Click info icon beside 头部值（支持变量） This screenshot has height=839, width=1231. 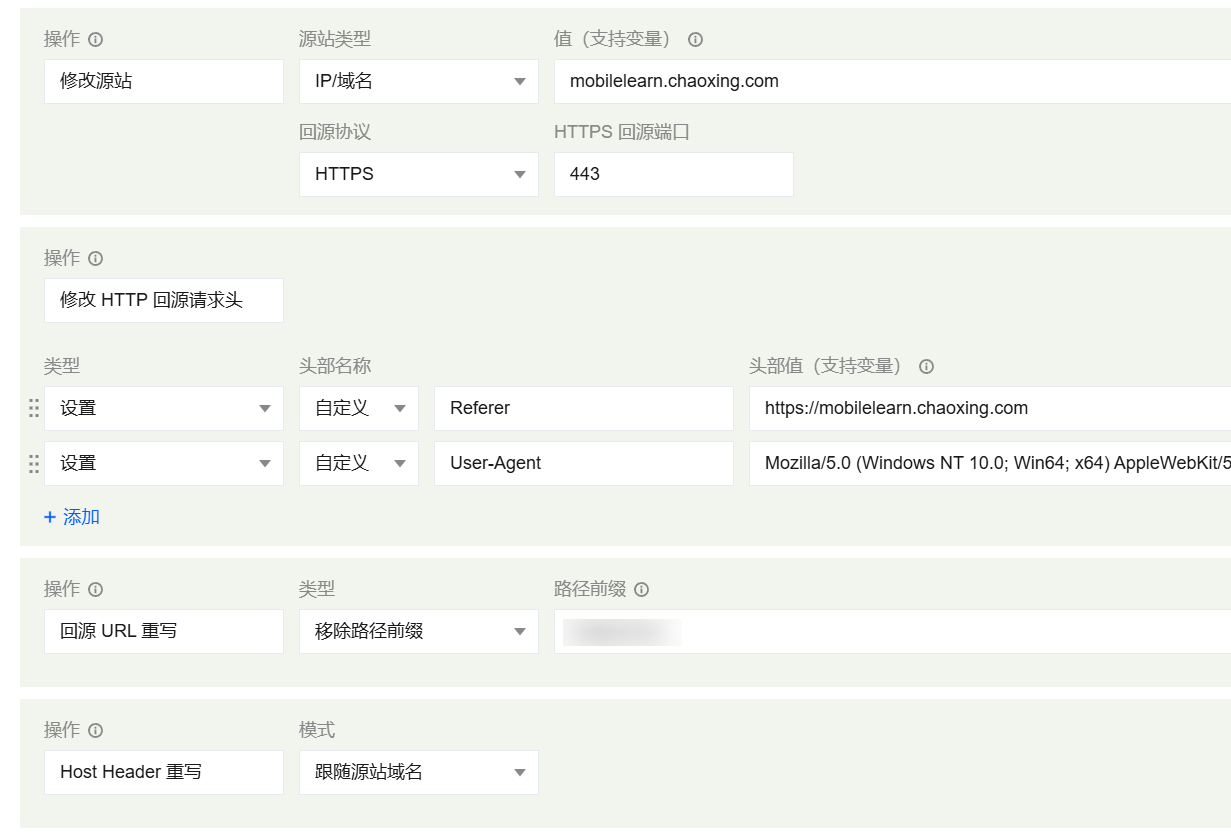[x=926, y=367]
